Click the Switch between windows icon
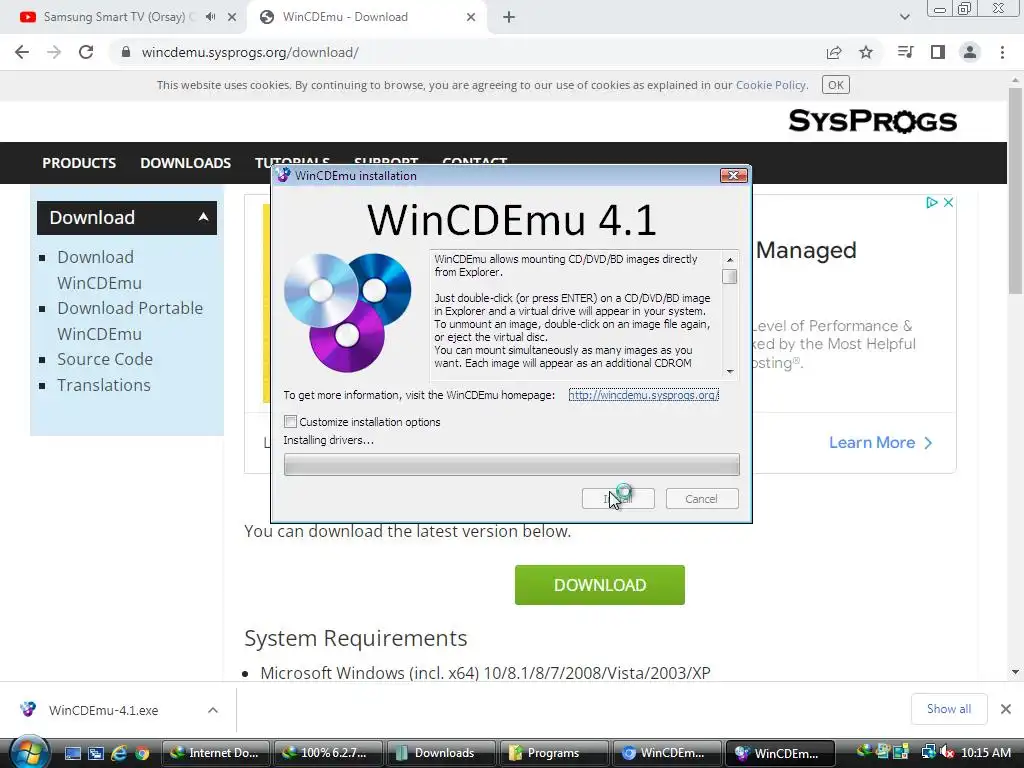Screen dimensions: 1024x768 [x=95, y=753]
